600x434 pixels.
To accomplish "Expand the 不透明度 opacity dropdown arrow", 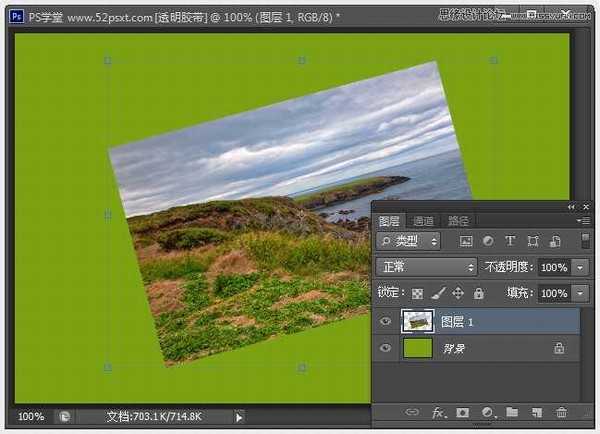I will (x=581, y=268).
